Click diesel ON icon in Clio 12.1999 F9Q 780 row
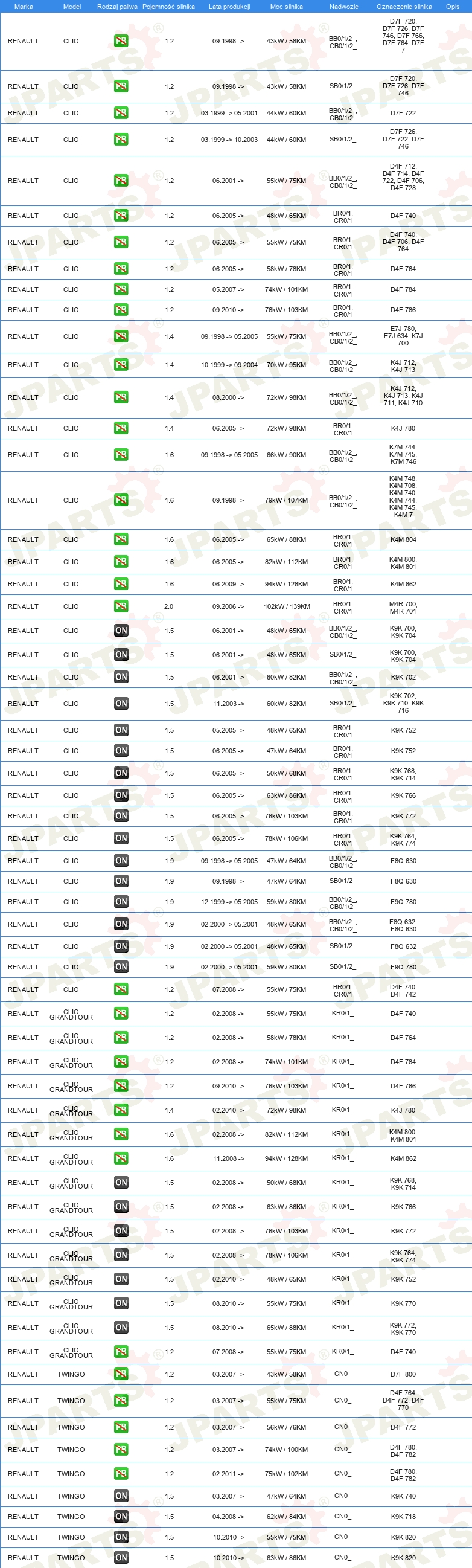The image size is (472, 1568). (x=121, y=901)
